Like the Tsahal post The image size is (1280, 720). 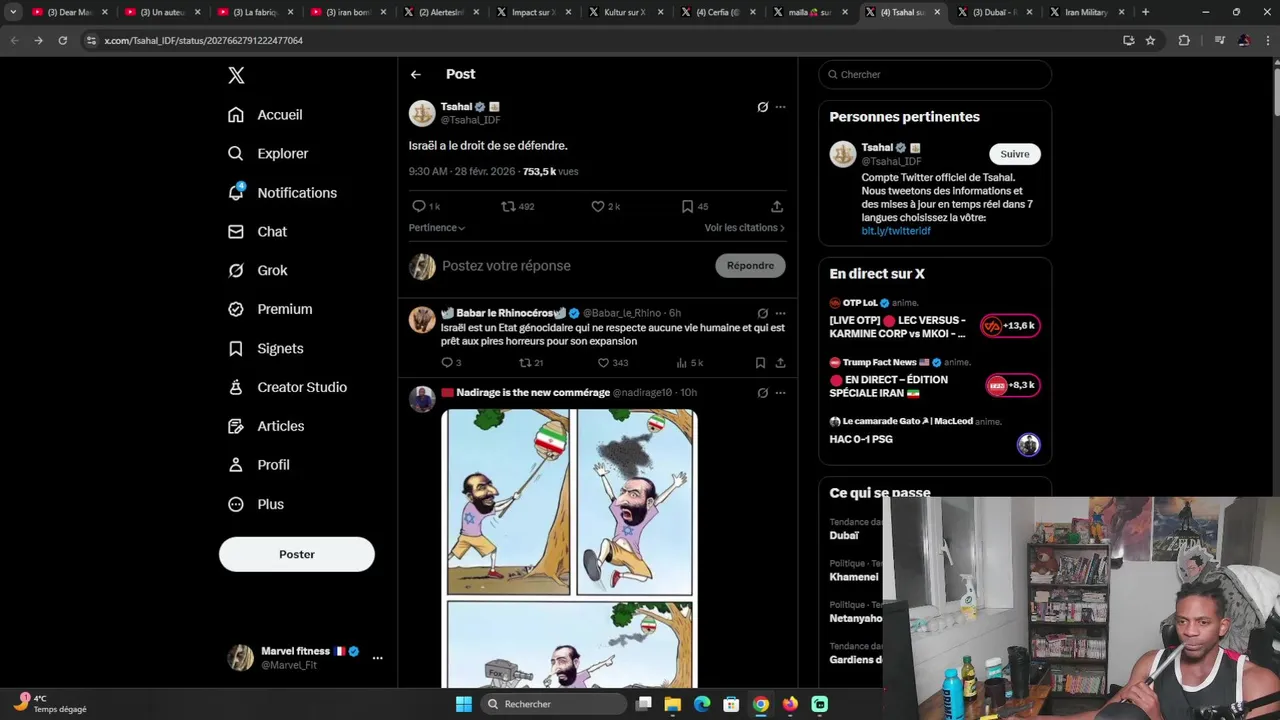pyautogui.click(x=598, y=206)
